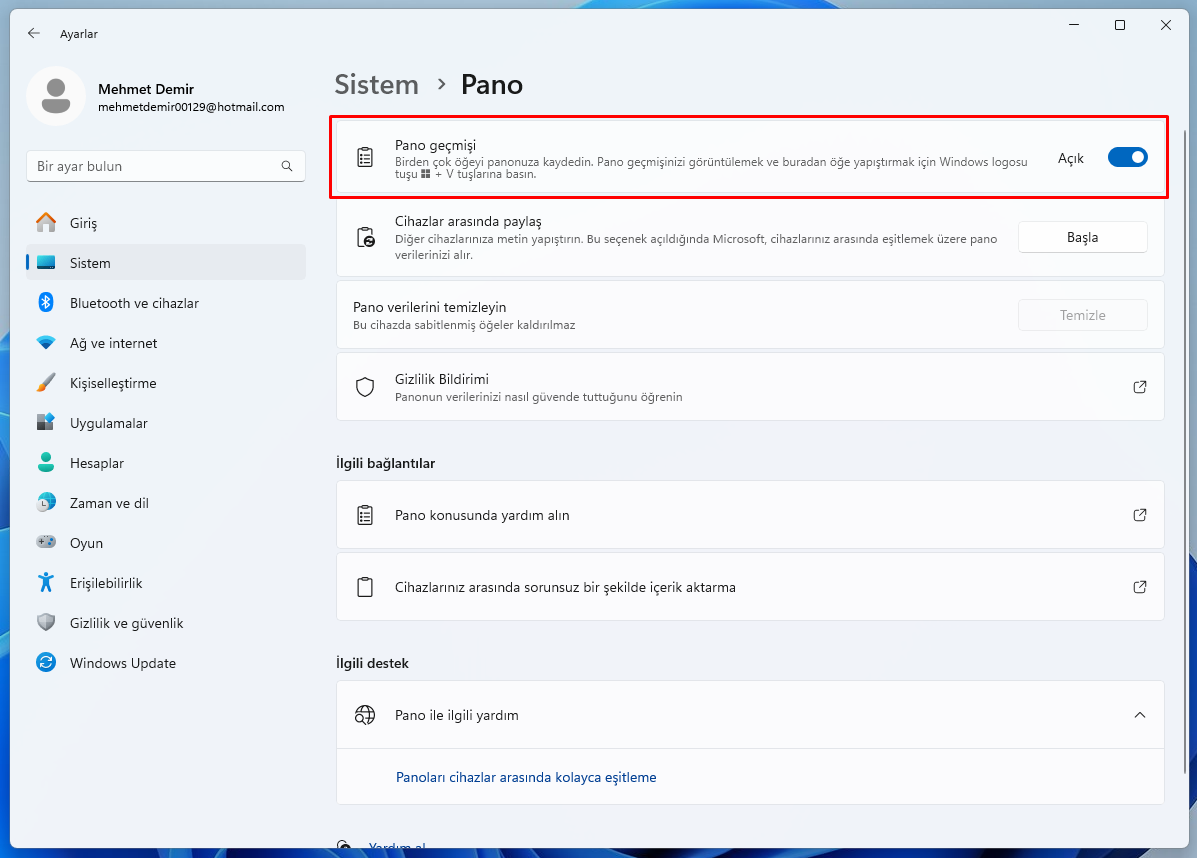
Task: Click the shield icon next to Gizlilik Bildirimi
Action: click(x=364, y=386)
